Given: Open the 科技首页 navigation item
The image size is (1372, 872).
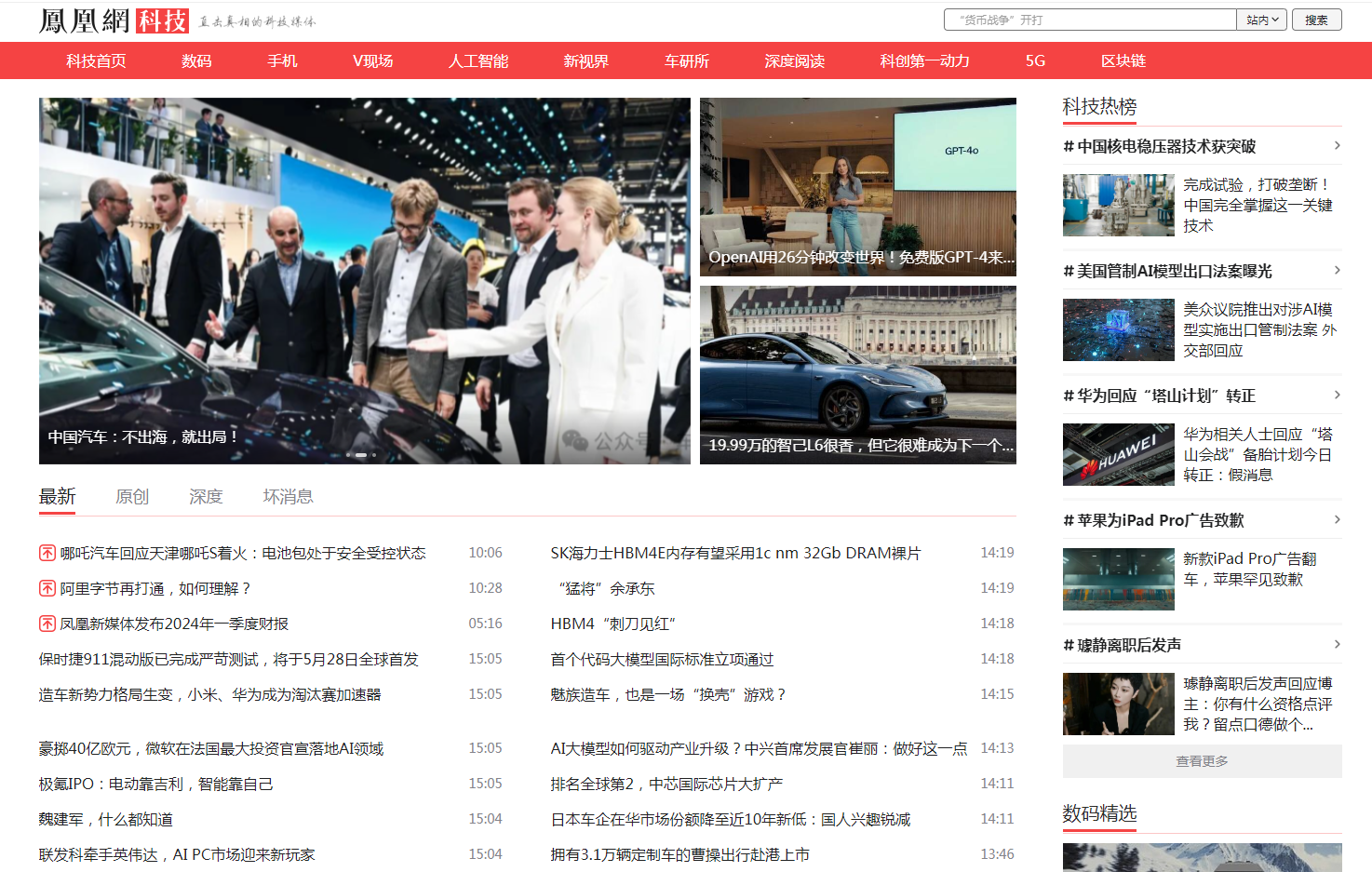Looking at the screenshot, I should point(96,60).
